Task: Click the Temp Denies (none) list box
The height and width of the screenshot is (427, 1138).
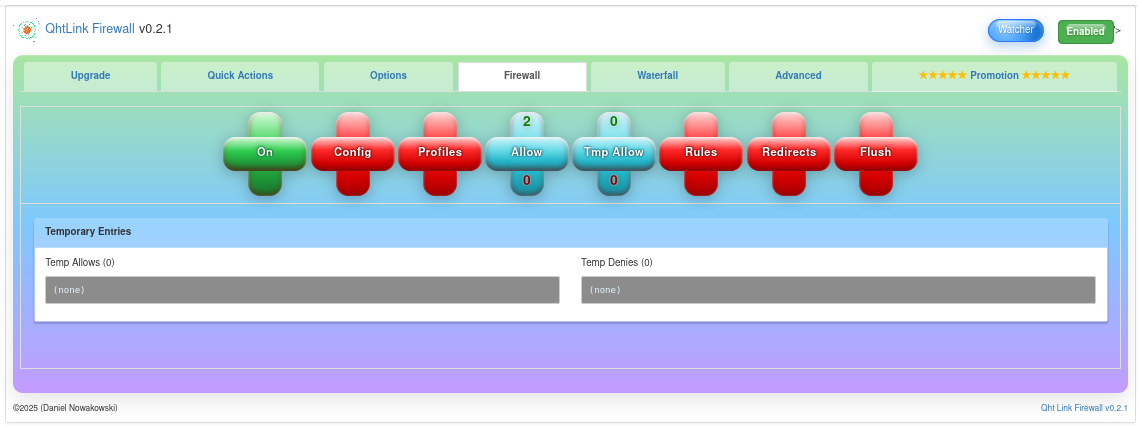Action: pos(838,290)
